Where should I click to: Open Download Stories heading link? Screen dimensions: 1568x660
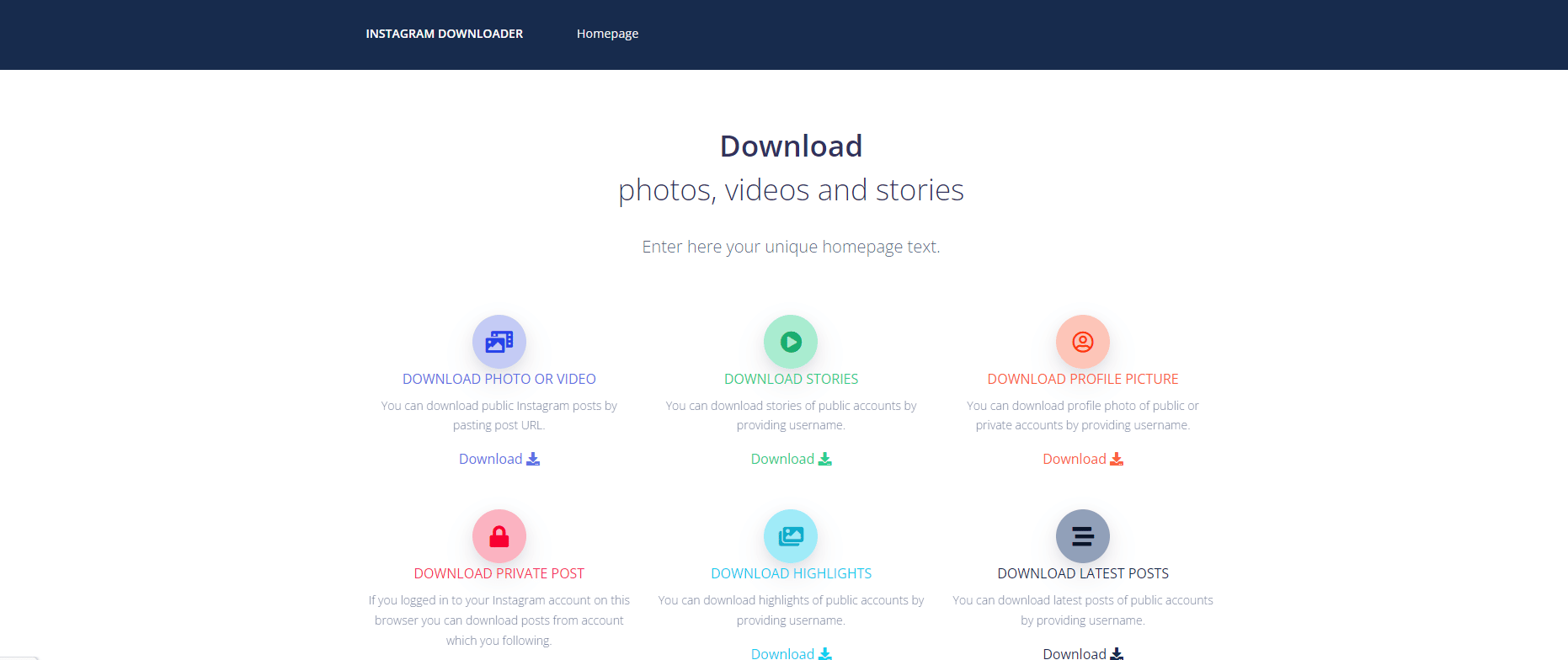click(791, 379)
